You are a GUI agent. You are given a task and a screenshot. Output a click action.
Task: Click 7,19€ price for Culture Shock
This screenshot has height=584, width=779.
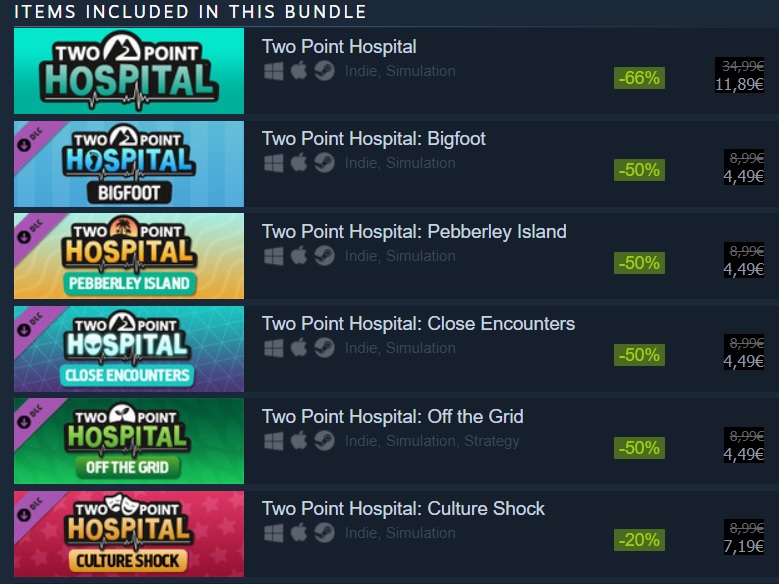744,546
